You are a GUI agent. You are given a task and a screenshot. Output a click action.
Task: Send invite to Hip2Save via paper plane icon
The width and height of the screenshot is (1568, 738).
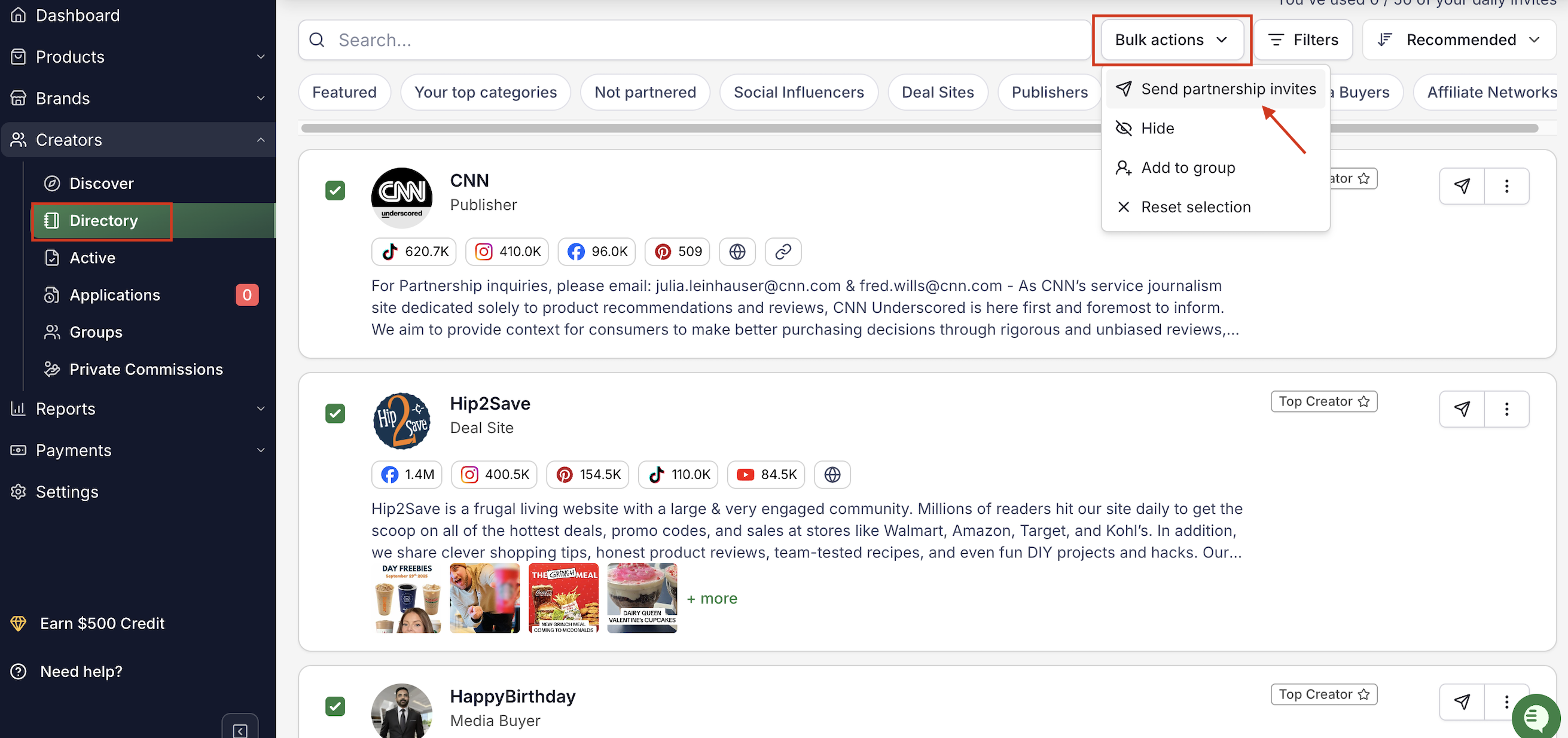[x=1462, y=408]
